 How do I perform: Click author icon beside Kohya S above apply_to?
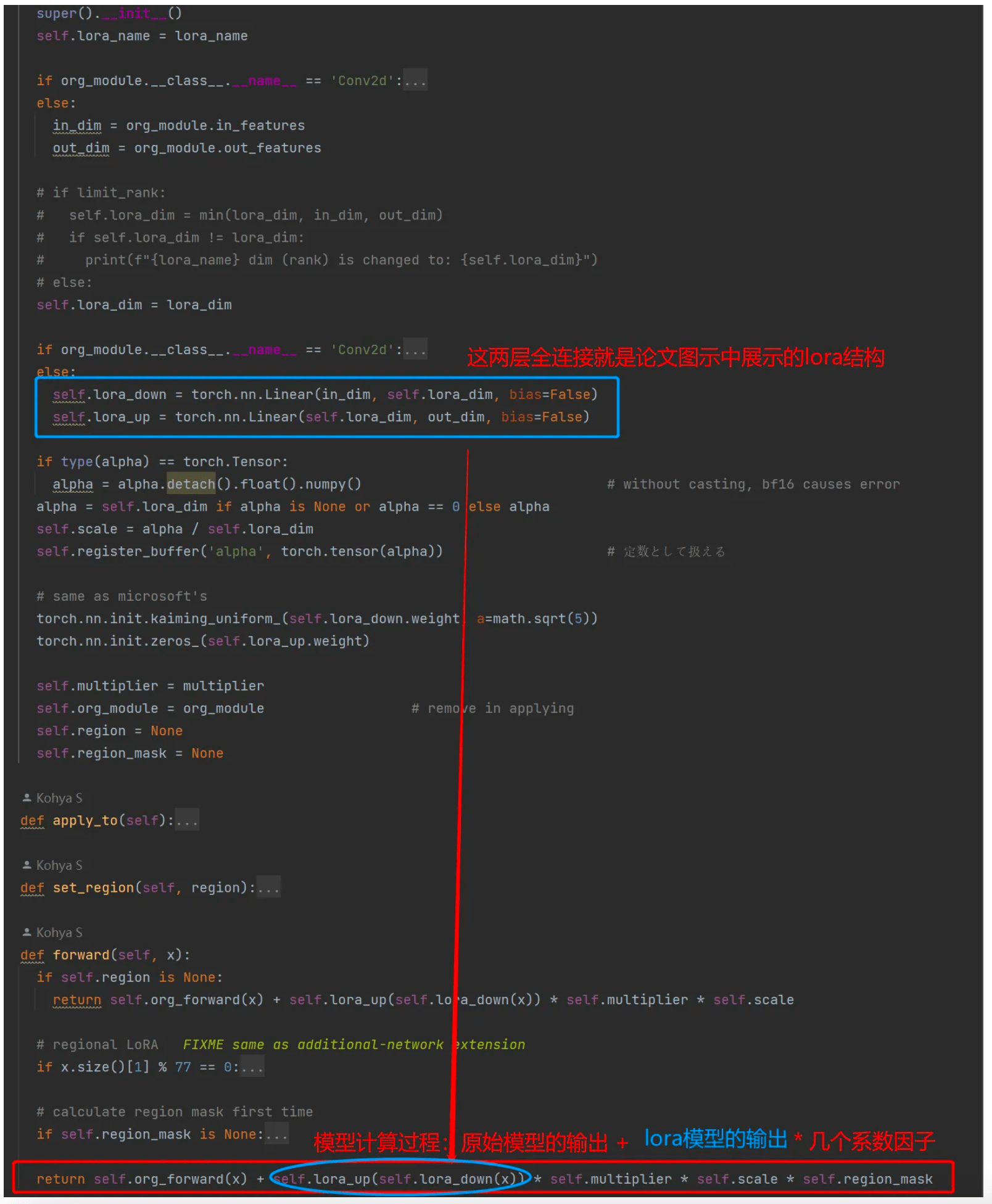(x=27, y=798)
